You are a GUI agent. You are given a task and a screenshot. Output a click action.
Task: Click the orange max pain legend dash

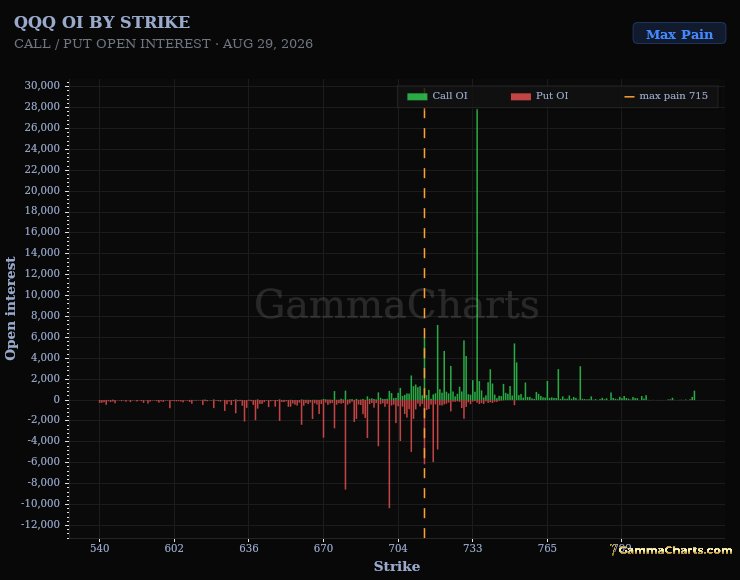click(x=629, y=97)
